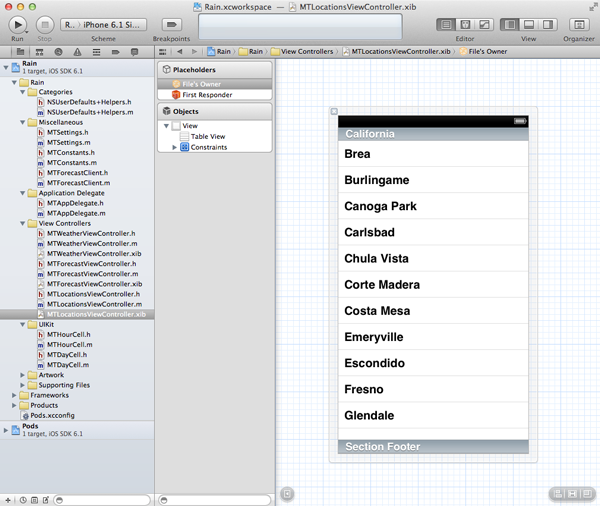Screen dimensions: 600x506
Task: Open MTHourCell.h file
Action: coord(68,335)
